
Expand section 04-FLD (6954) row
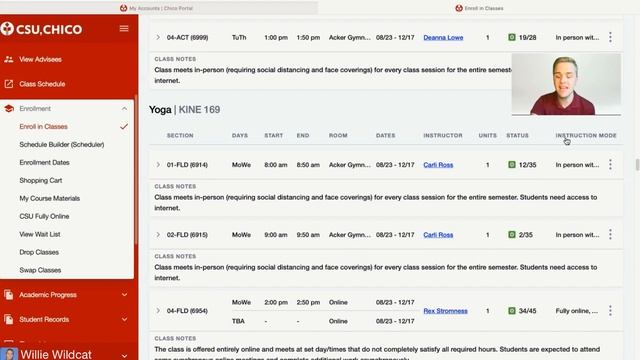click(158, 311)
